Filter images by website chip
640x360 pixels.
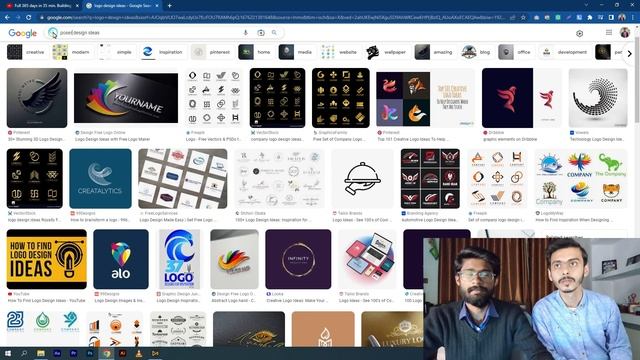pos(339,52)
